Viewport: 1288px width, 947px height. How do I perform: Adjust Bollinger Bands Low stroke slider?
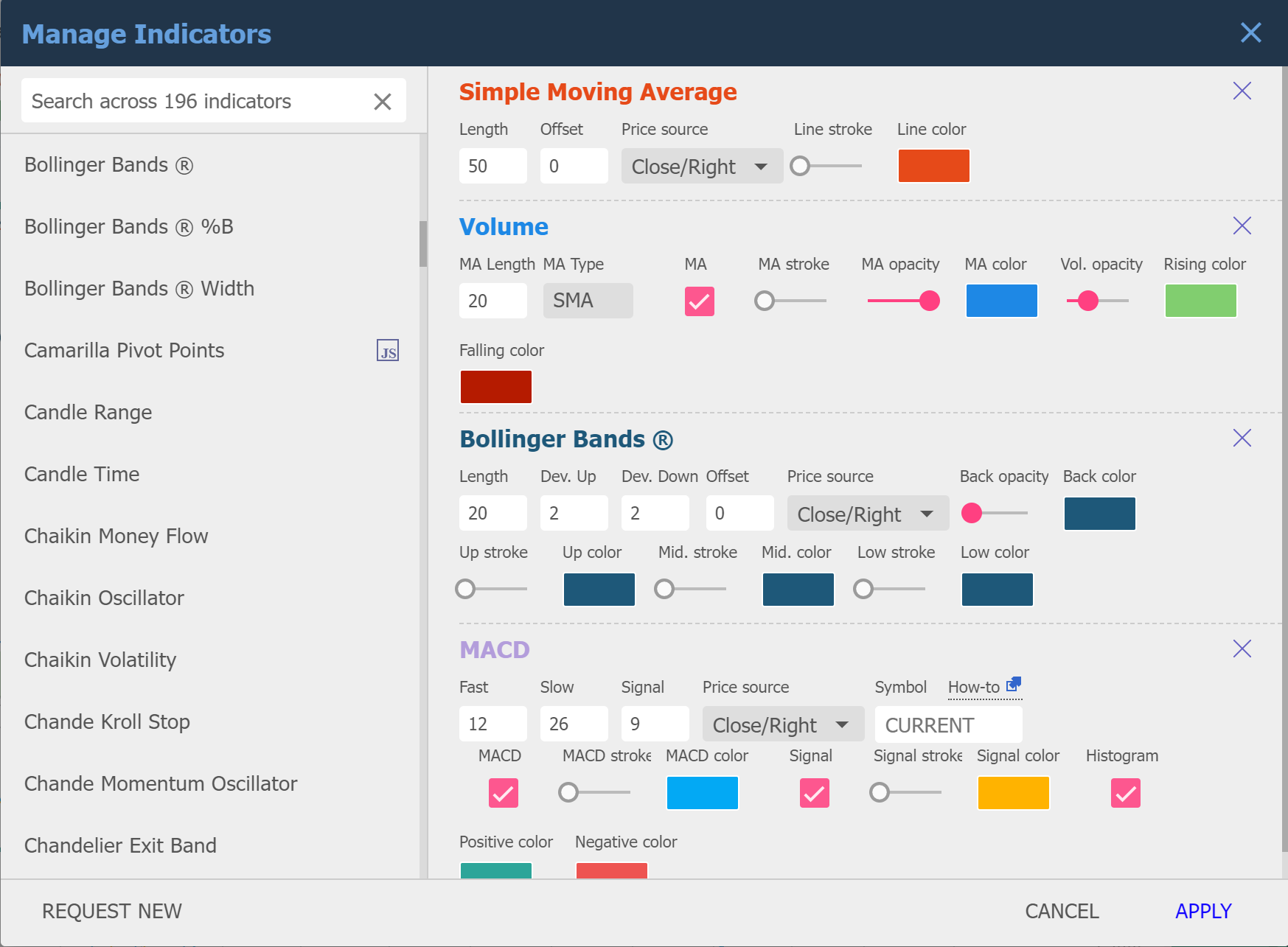[x=889, y=589]
